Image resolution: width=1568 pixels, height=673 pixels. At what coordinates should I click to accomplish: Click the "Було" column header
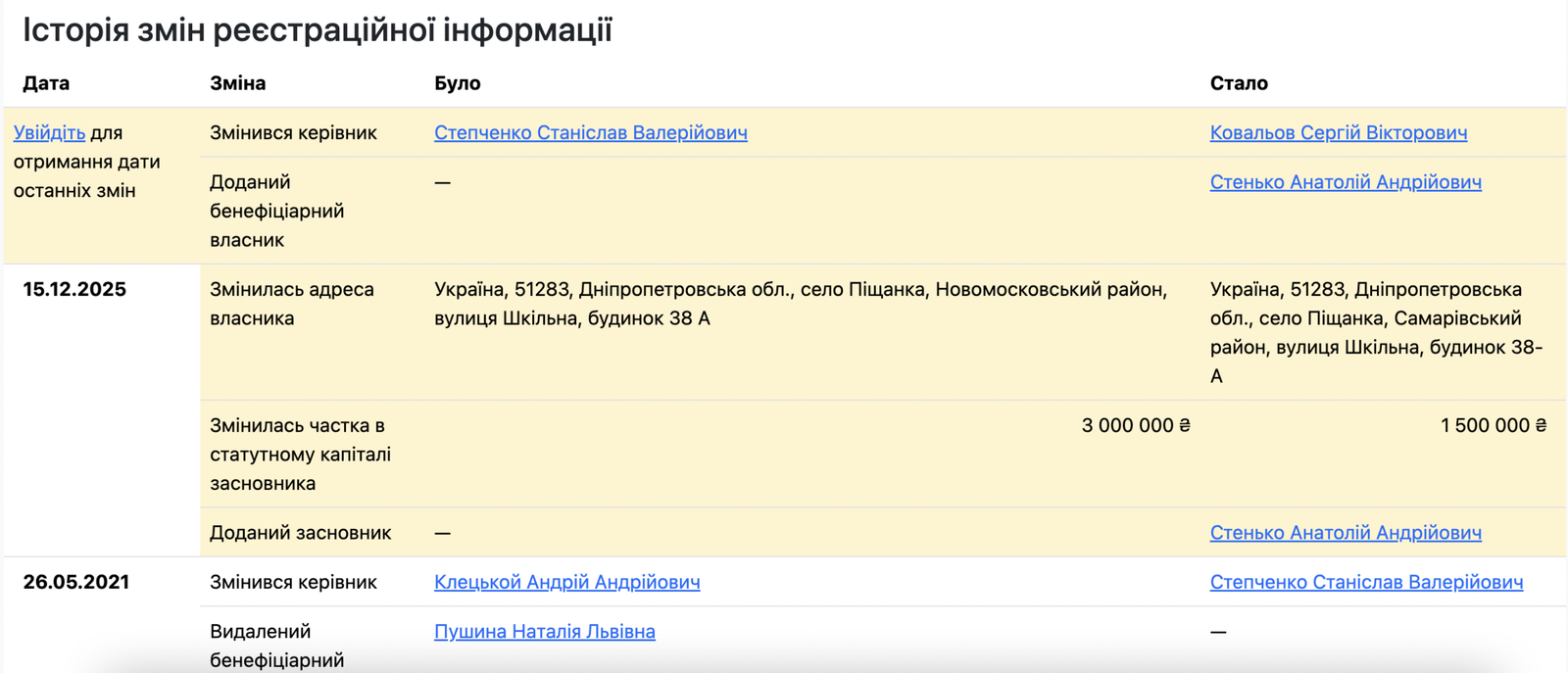click(x=457, y=83)
